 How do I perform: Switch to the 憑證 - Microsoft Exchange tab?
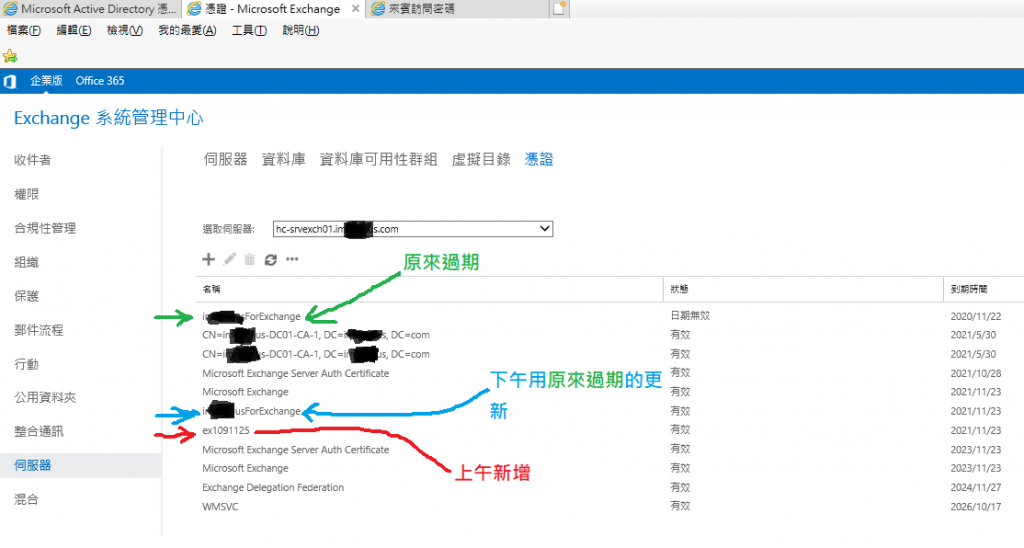(x=274, y=8)
